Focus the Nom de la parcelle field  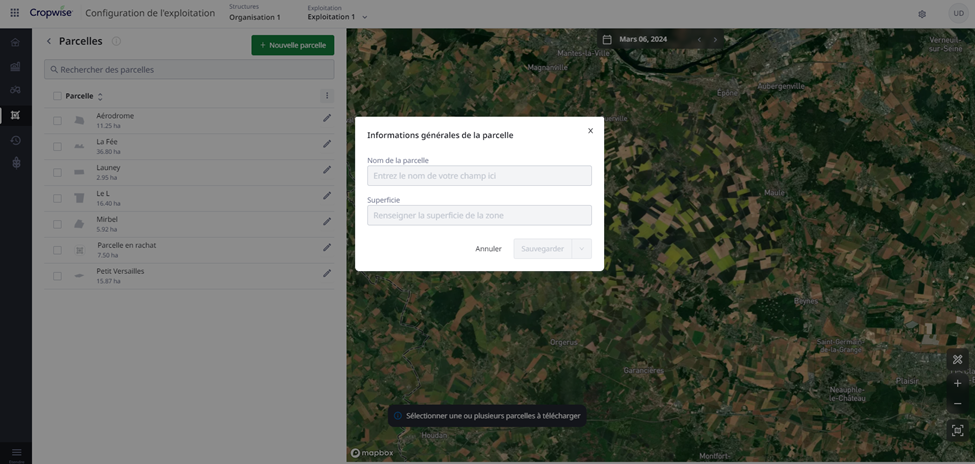479,176
